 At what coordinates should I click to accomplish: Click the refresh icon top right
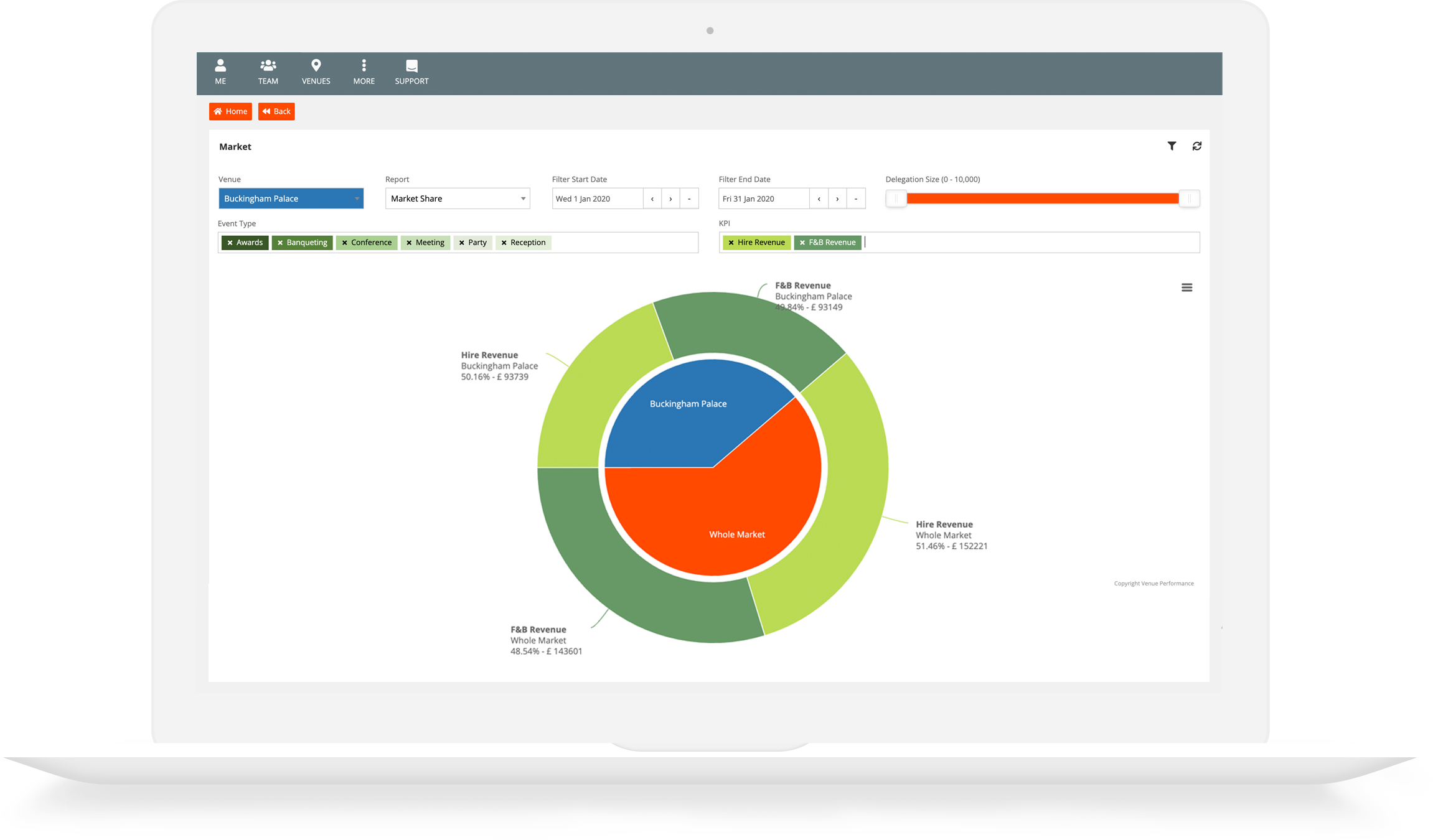point(1197,145)
